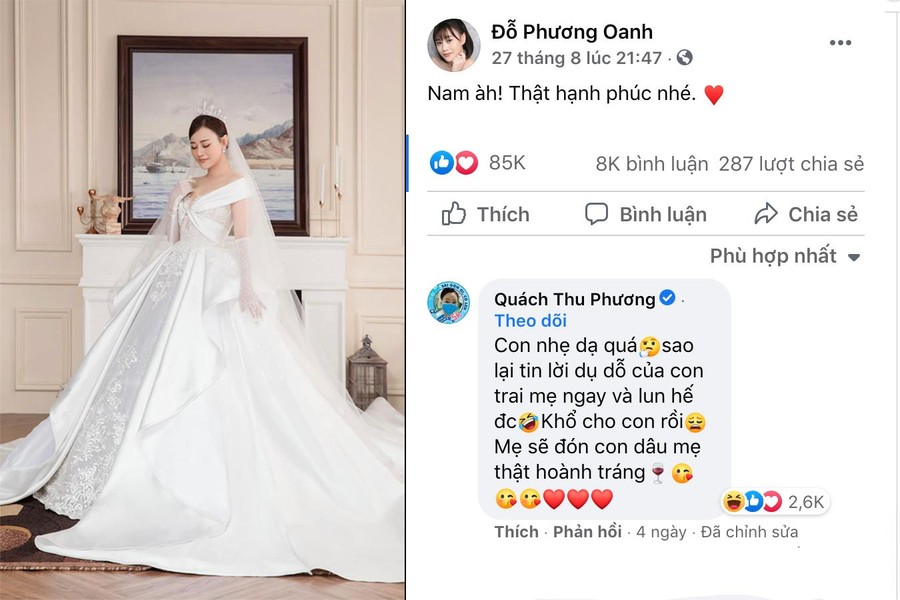Reply to the comment with Phản hồi
This screenshot has width=900, height=600.
pyautogui.click(x=587, y=532)
